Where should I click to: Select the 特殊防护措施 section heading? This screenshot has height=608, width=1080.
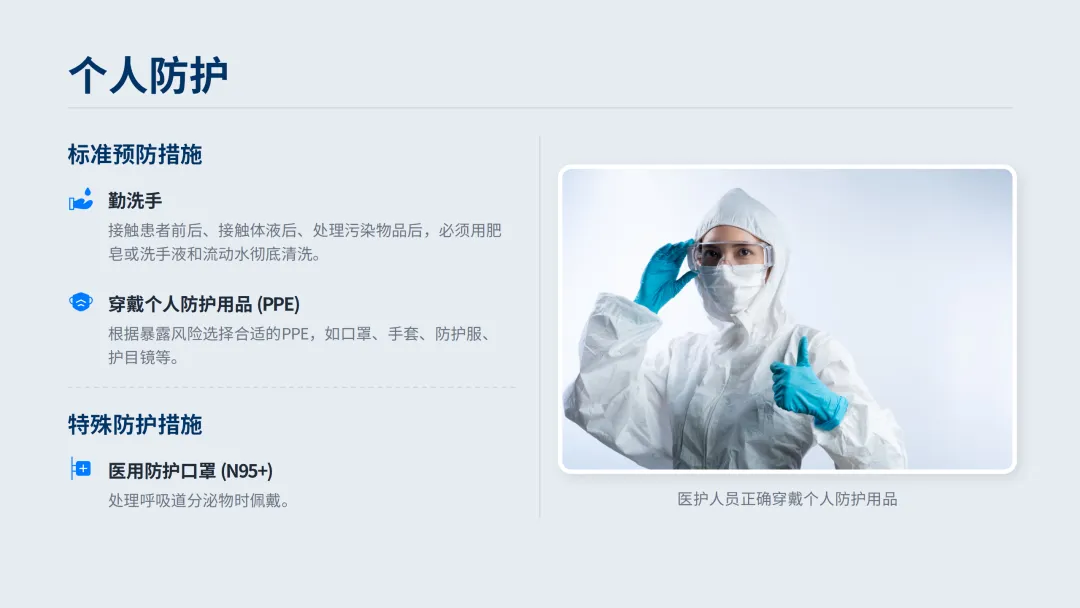(x=134, y=425)
